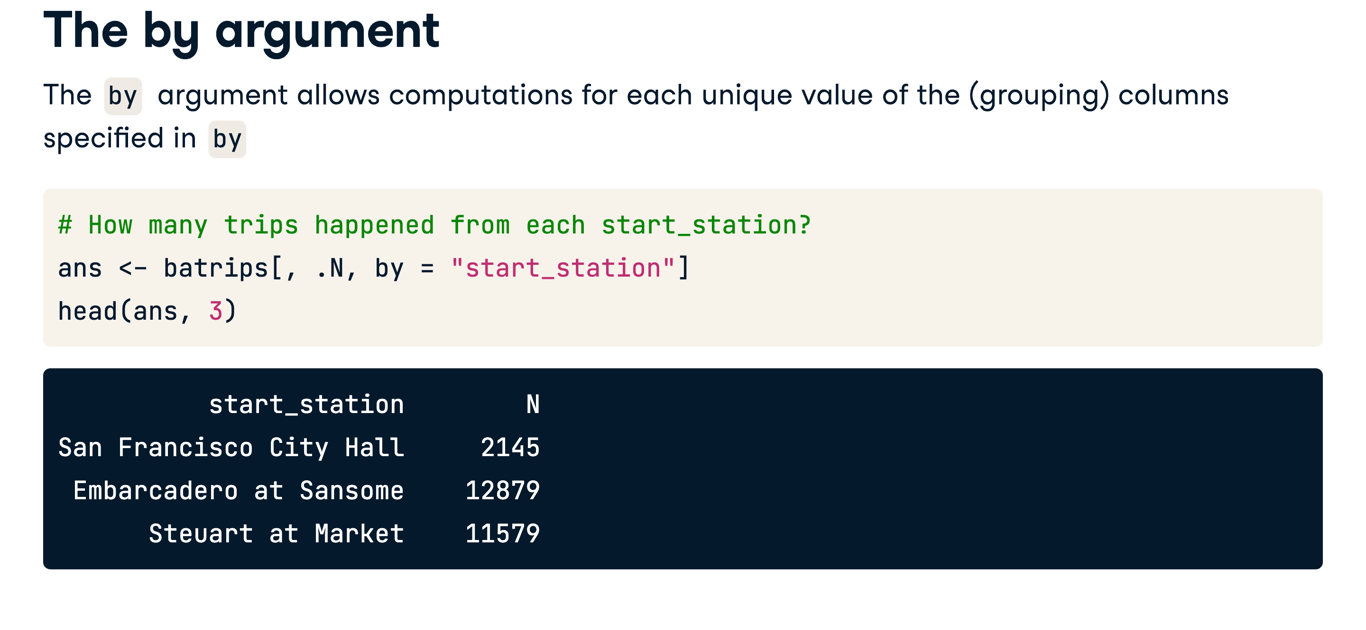Click the second inline 'by' code label

point(227,139)
